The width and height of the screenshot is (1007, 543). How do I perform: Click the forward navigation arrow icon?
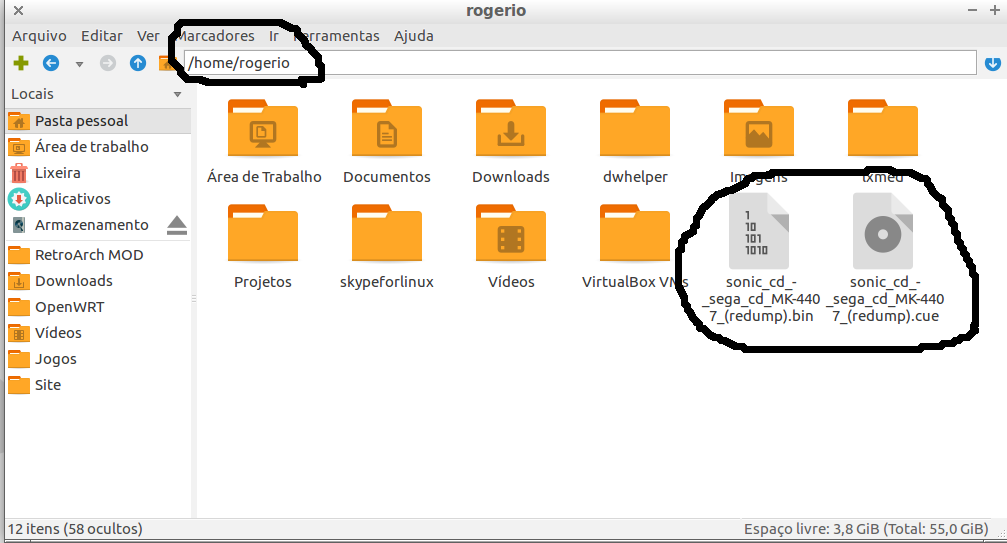108,64
